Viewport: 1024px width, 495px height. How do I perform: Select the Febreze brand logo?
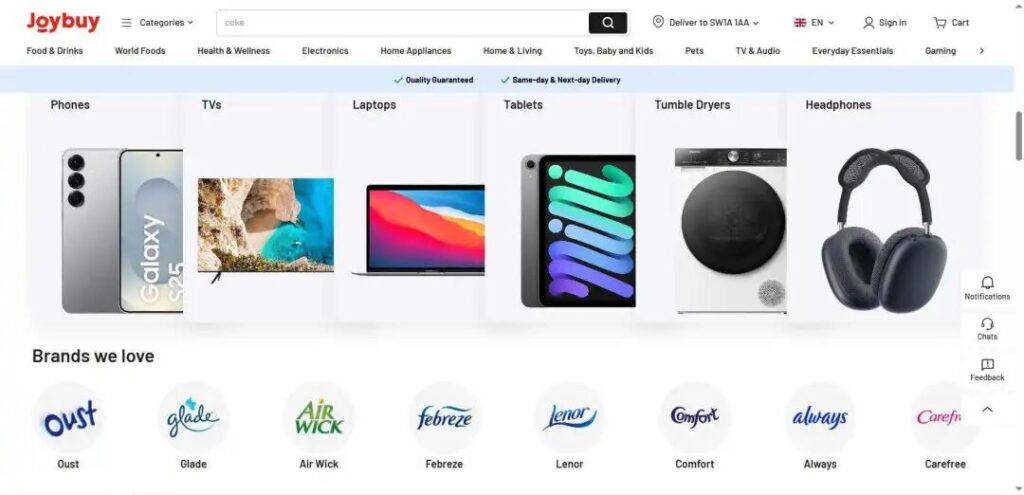click(444, 417)
